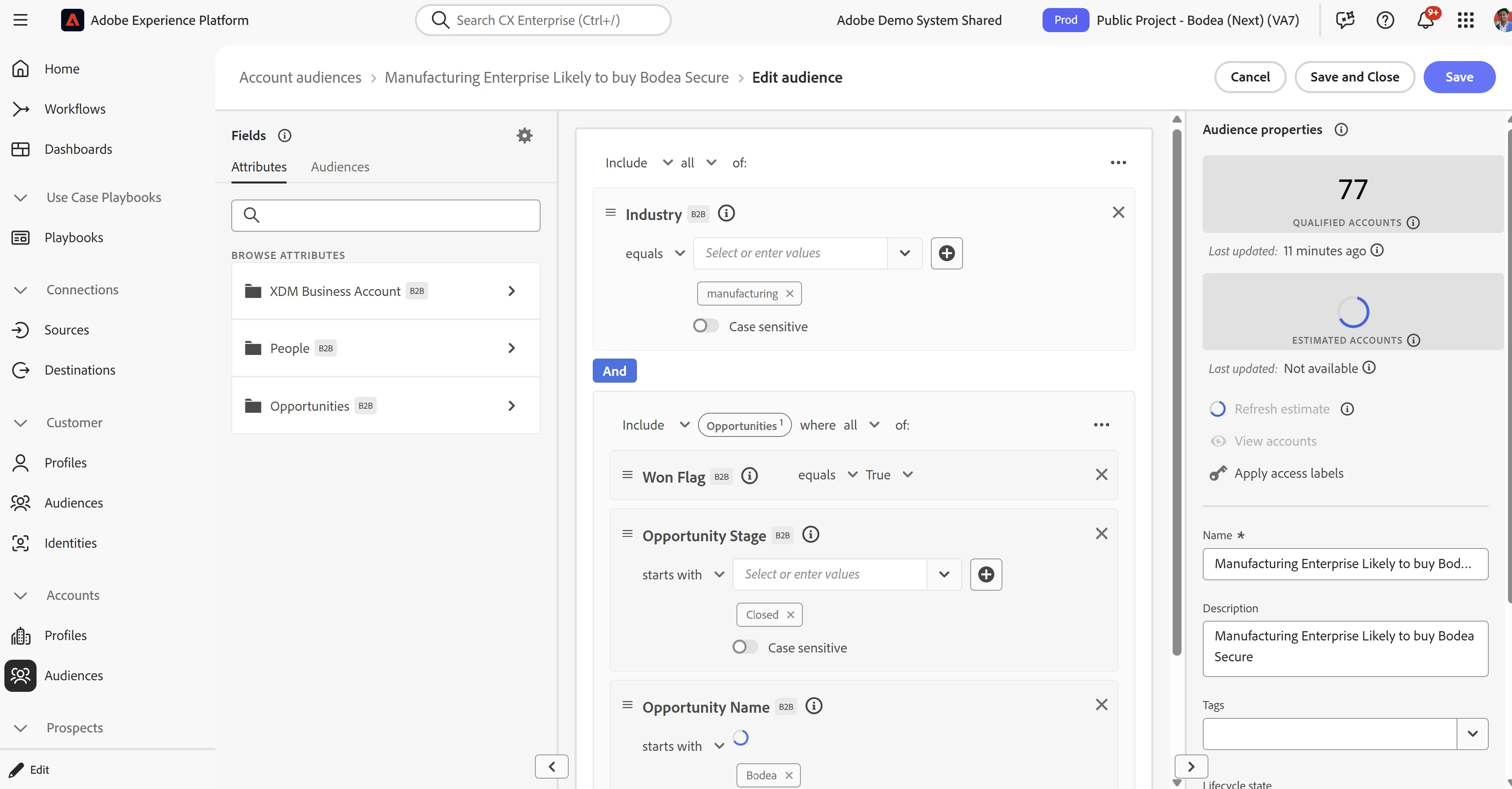Open the Industry values dropdown arrow
The width and height of the screenshot is (1512, 789).
904,253
